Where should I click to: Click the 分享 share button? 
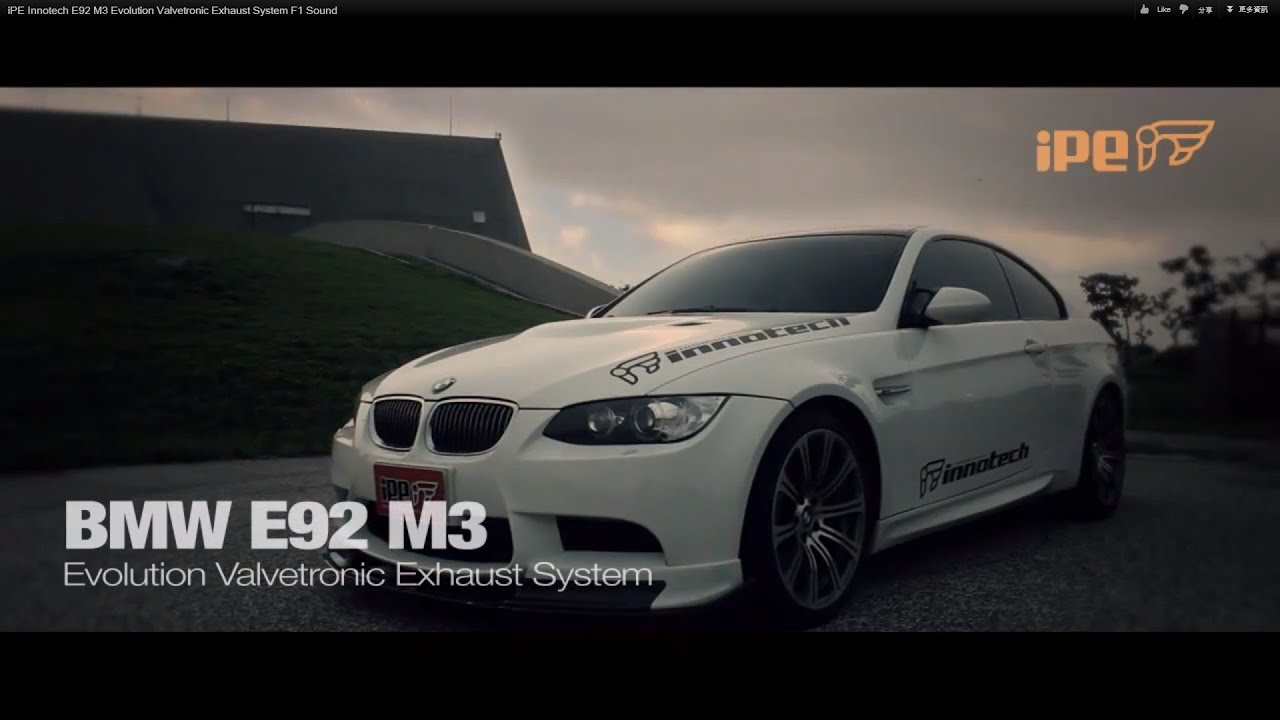tap(1205, 10)
